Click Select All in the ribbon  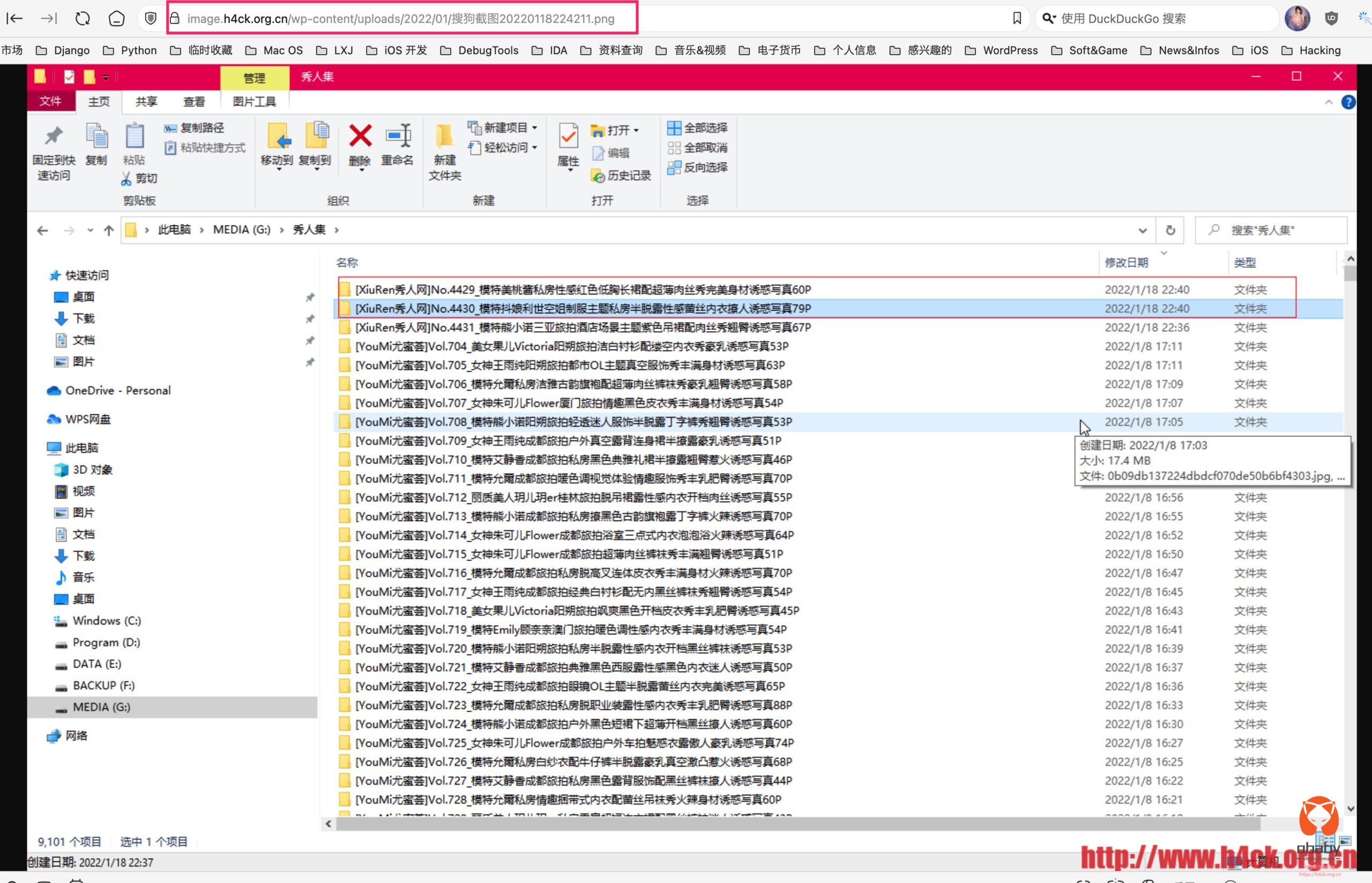pos(698,128)
